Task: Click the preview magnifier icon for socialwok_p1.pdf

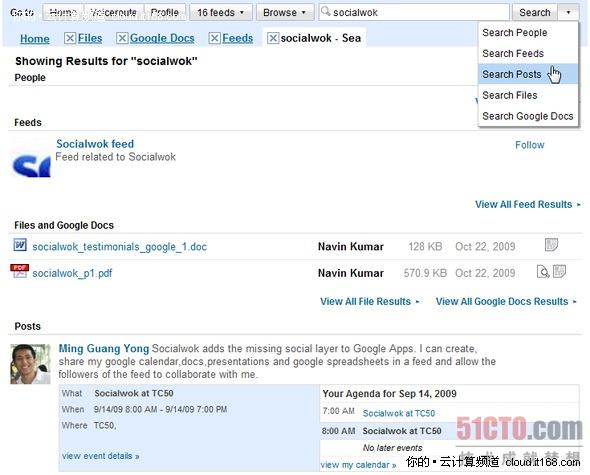Action: (x=543, y=271)
